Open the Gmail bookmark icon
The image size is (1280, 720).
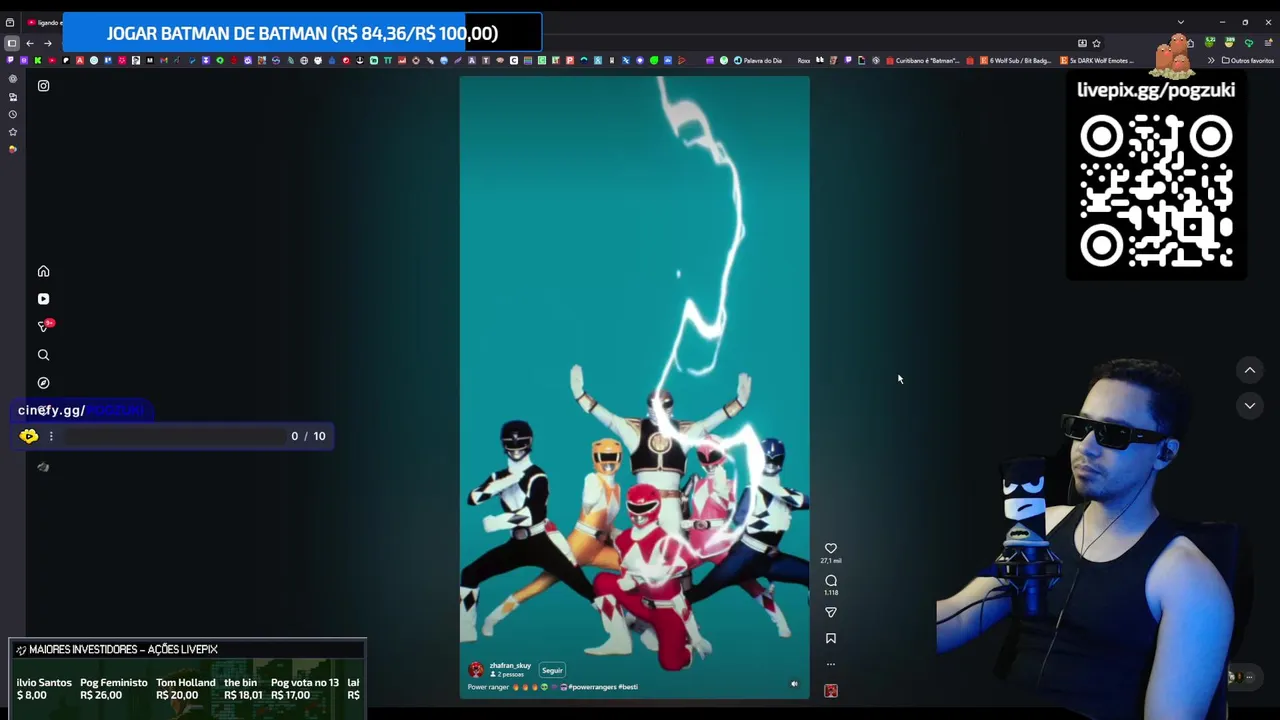coord(163,60)
